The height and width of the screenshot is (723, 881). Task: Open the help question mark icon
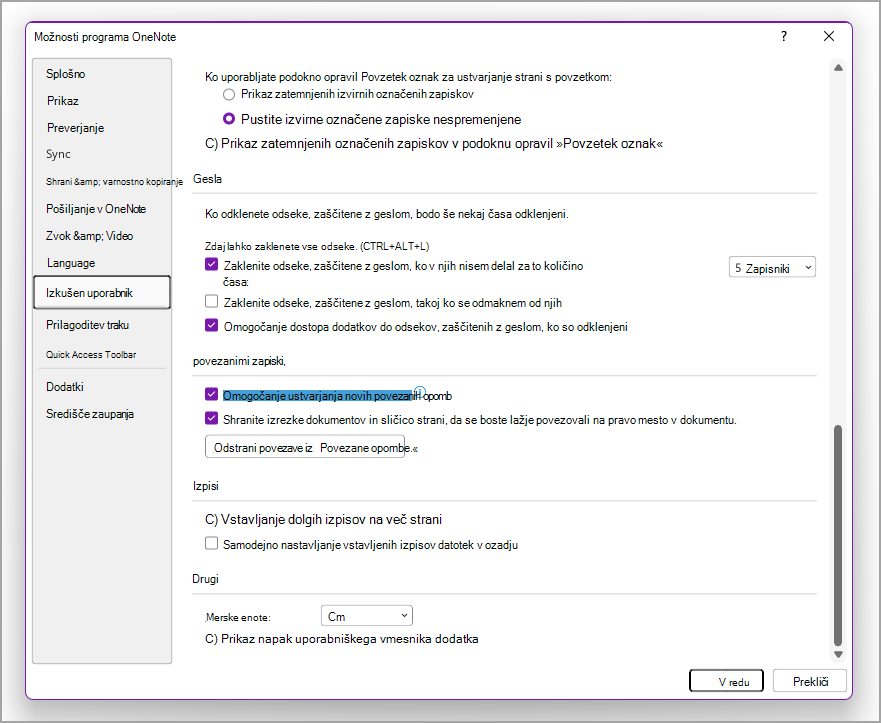click(784, 37)
